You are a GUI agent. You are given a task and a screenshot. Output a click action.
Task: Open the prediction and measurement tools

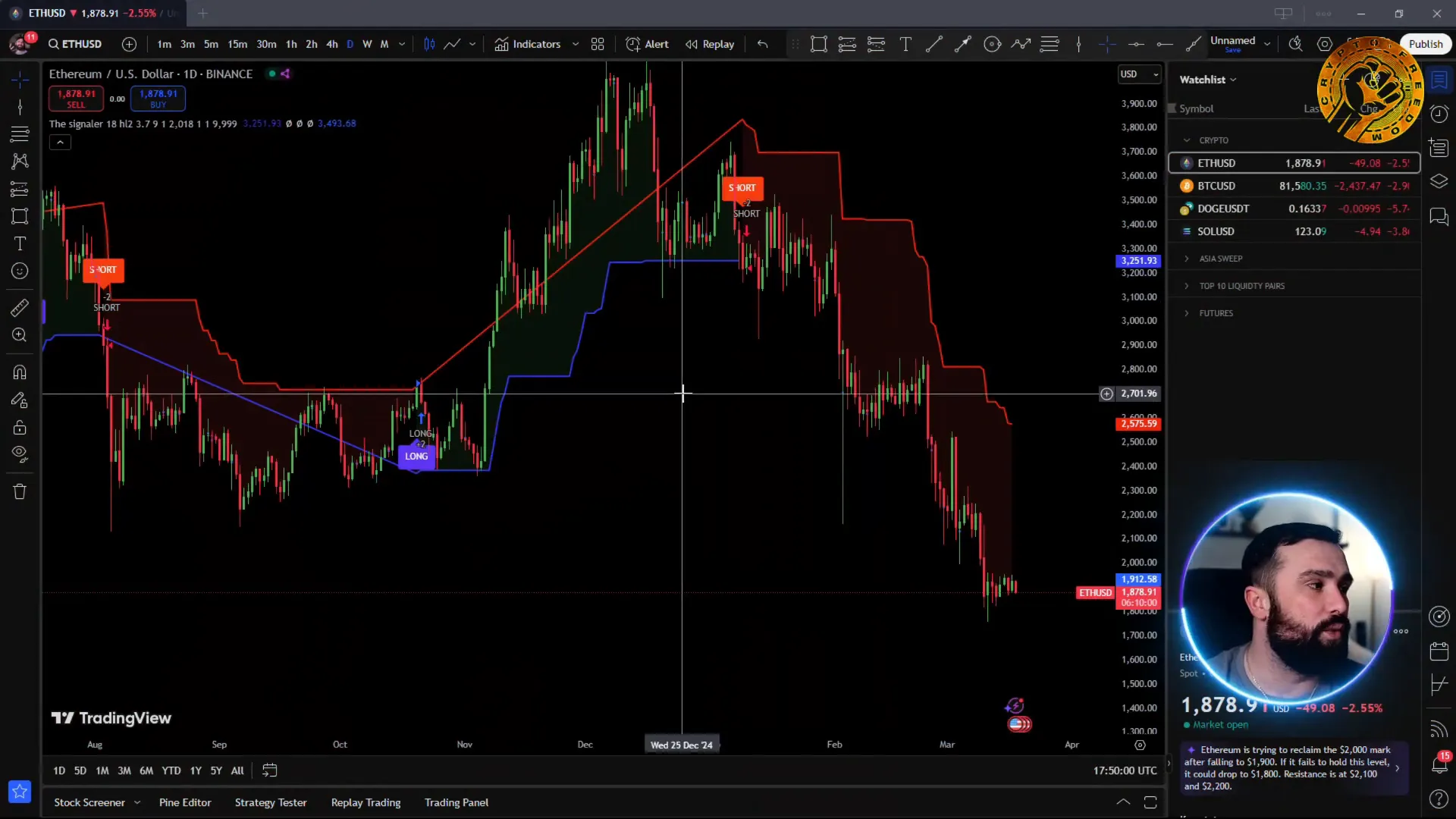20,189
